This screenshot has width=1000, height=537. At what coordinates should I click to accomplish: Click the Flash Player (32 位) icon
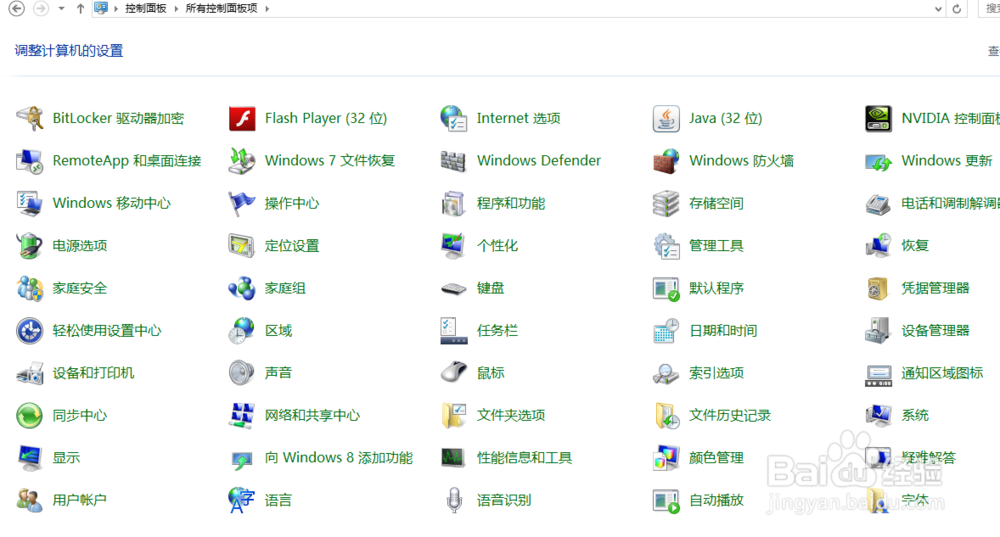[242, 119]
